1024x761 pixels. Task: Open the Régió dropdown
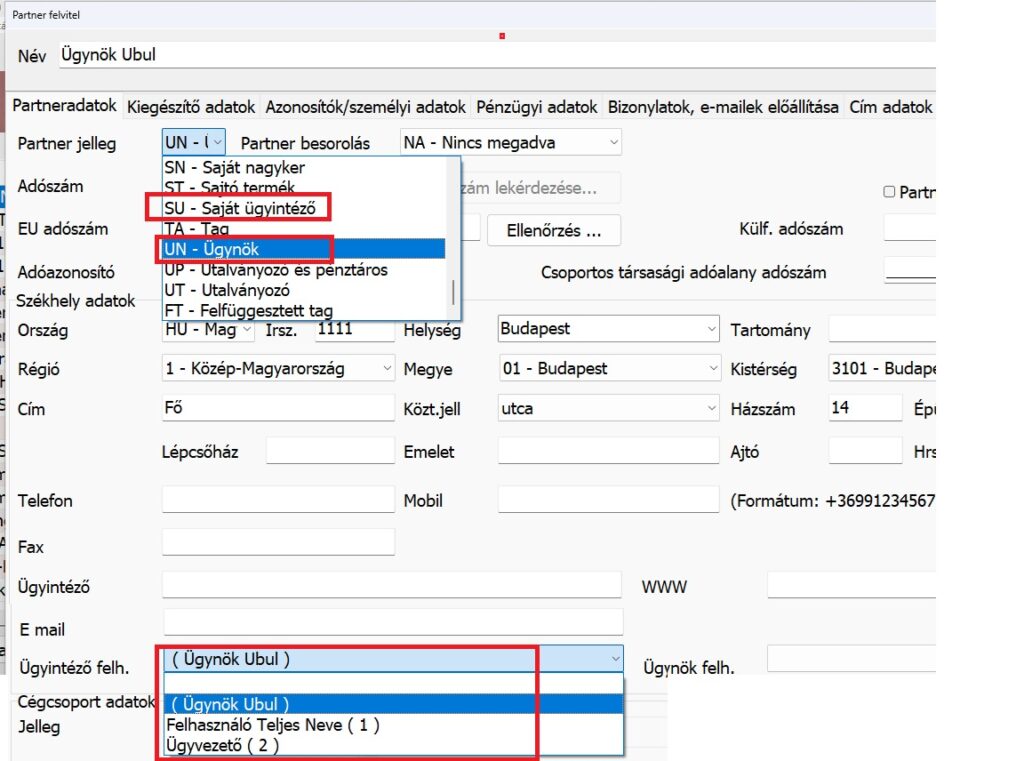pyautogui.click(x=278, y=368)
